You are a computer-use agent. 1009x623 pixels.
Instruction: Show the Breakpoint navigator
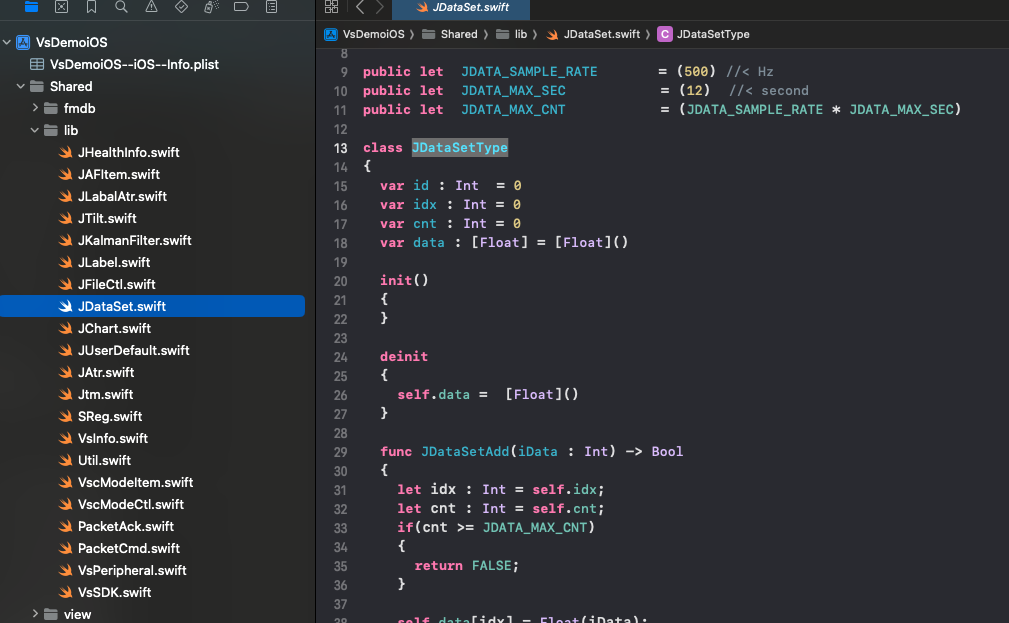click(241, 7)
